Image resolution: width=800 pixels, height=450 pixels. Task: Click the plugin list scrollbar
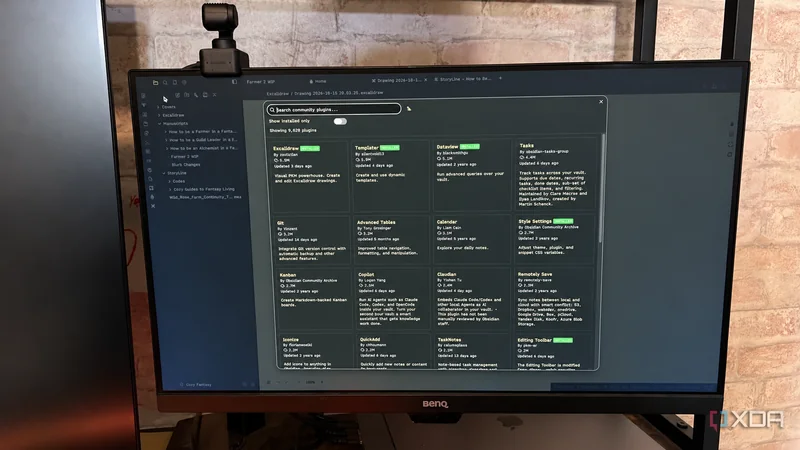(x=602, y=189)
